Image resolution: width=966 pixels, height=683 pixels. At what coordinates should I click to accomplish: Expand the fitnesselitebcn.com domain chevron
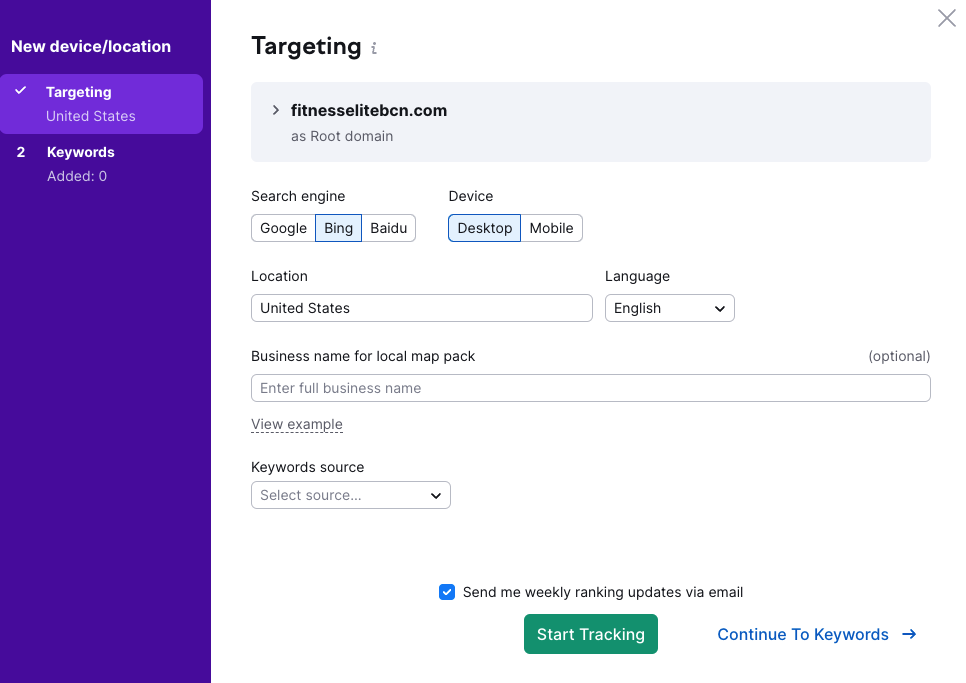click(276, 110)
